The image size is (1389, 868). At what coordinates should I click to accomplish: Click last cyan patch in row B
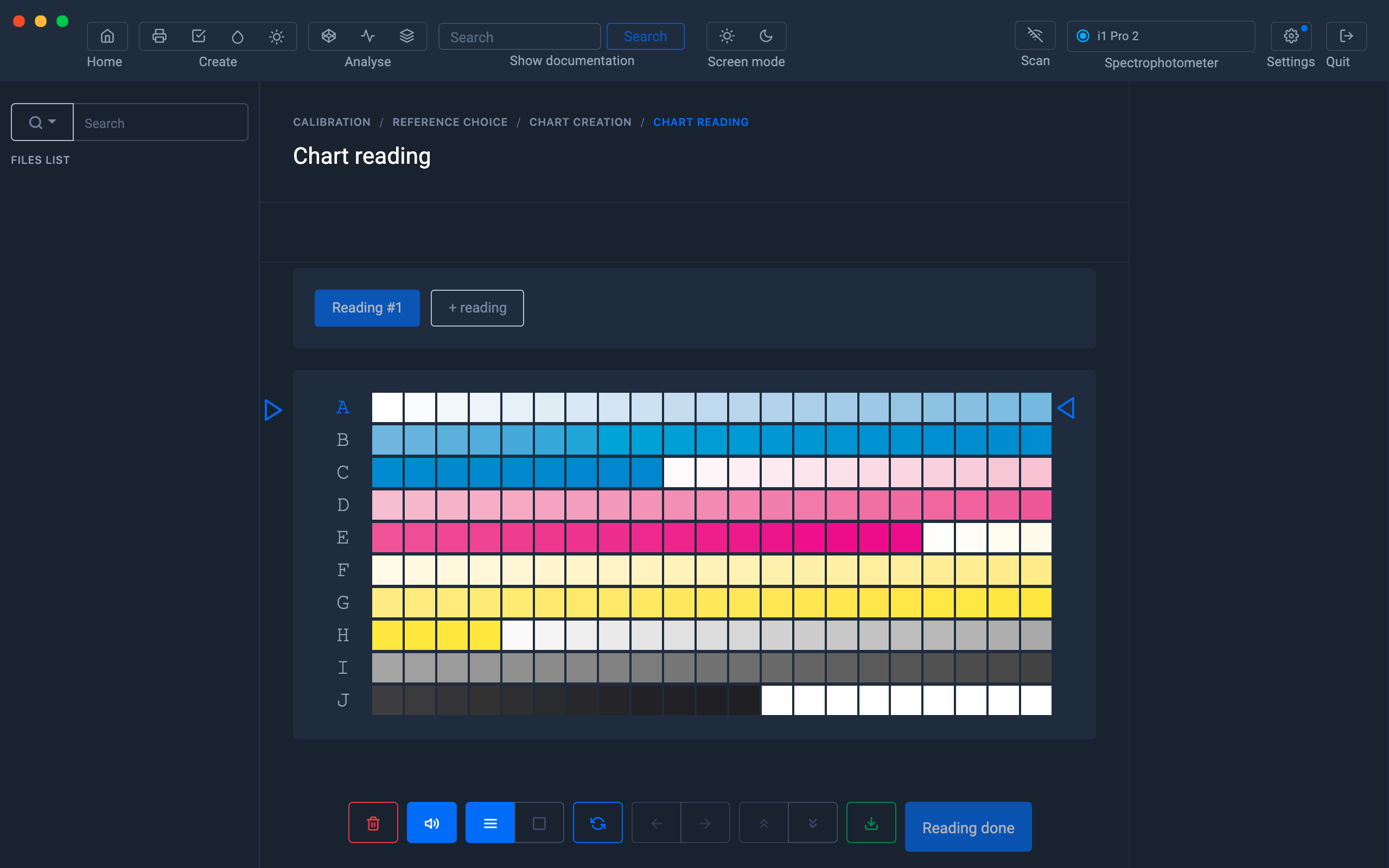[x=1036, y=441]
